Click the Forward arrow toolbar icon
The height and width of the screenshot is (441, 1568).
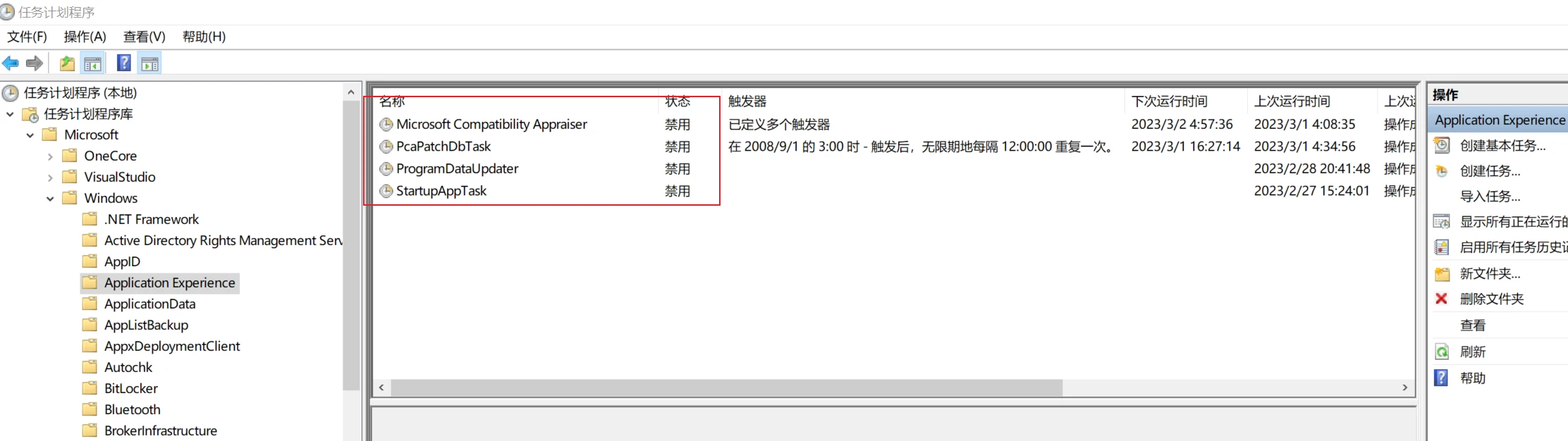[34, 63]
